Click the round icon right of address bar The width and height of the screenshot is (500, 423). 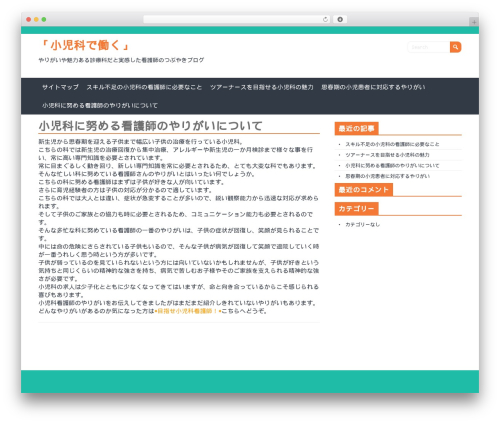pyautogui.click(x=340, y=19)
